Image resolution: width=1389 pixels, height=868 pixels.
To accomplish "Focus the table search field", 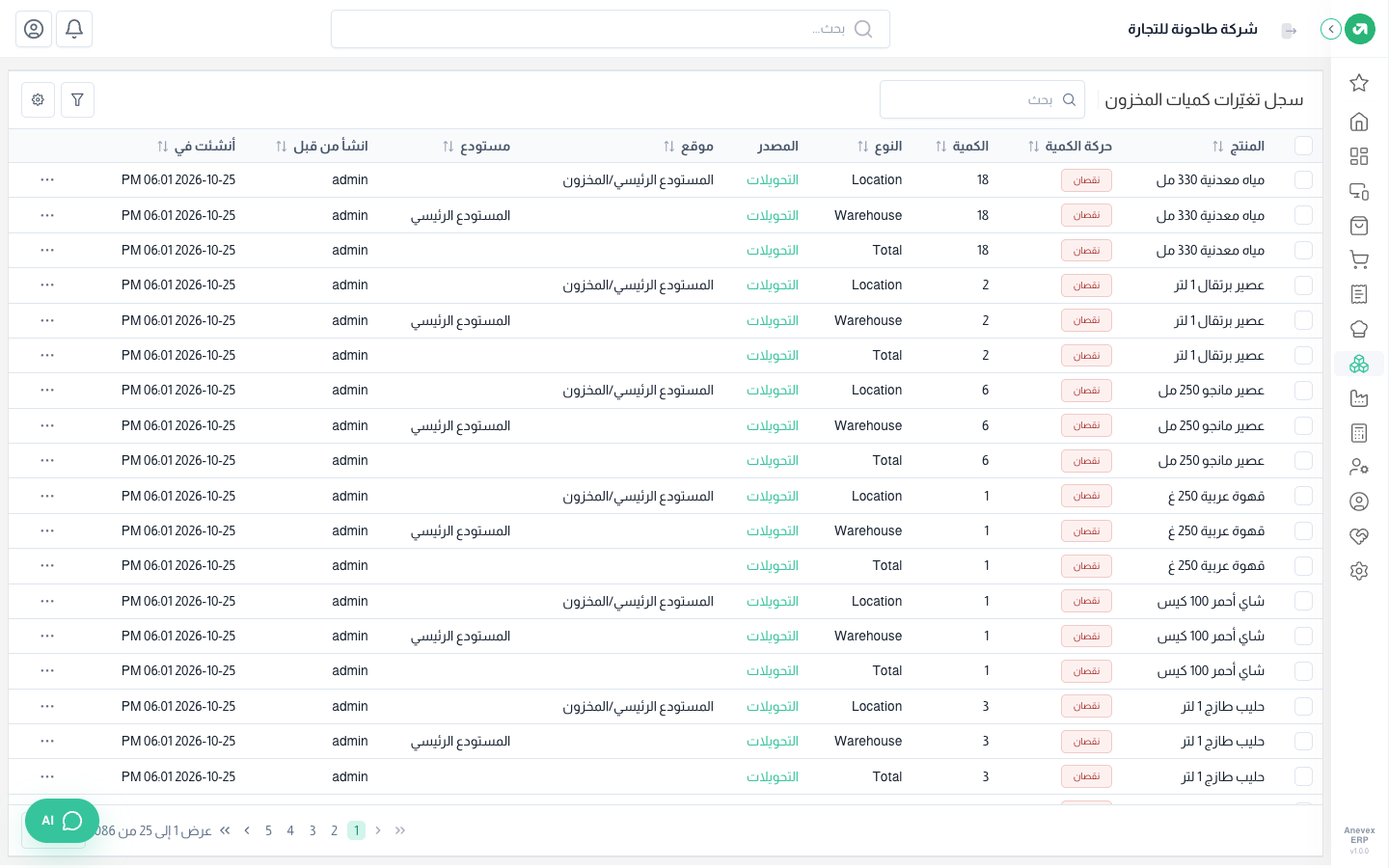I will pyautogui.click(x=982, y=99).
